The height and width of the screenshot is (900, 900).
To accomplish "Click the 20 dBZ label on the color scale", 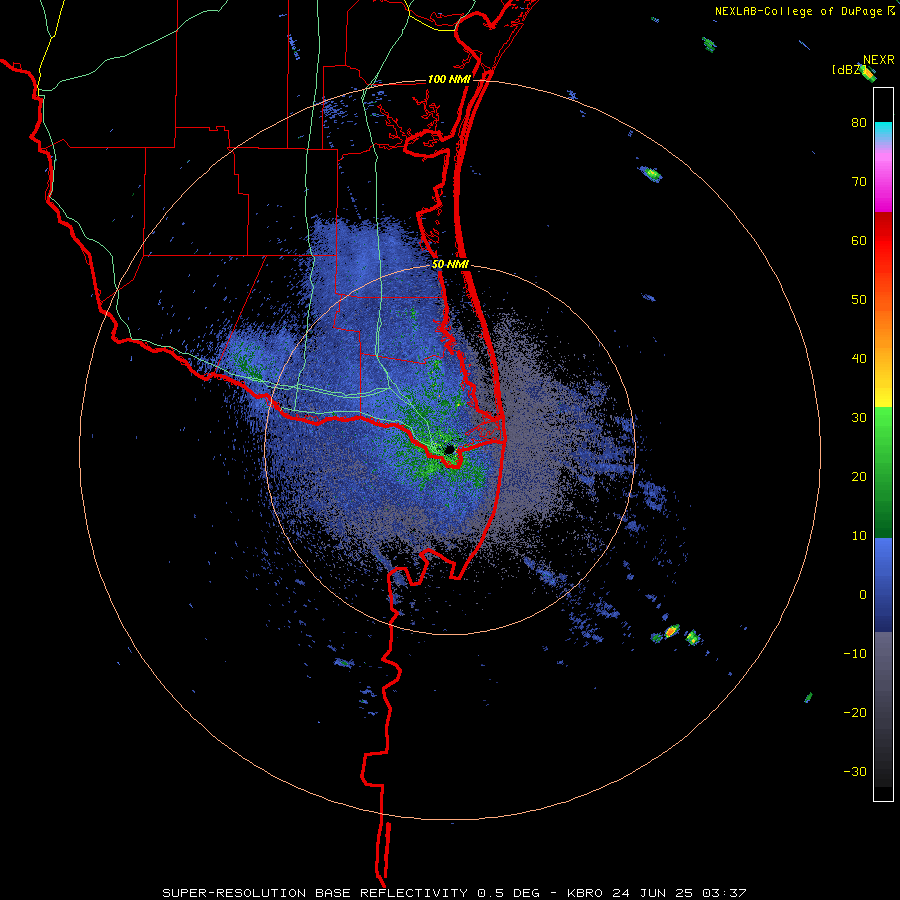I will pyautogui.click(x=859, y=477).
